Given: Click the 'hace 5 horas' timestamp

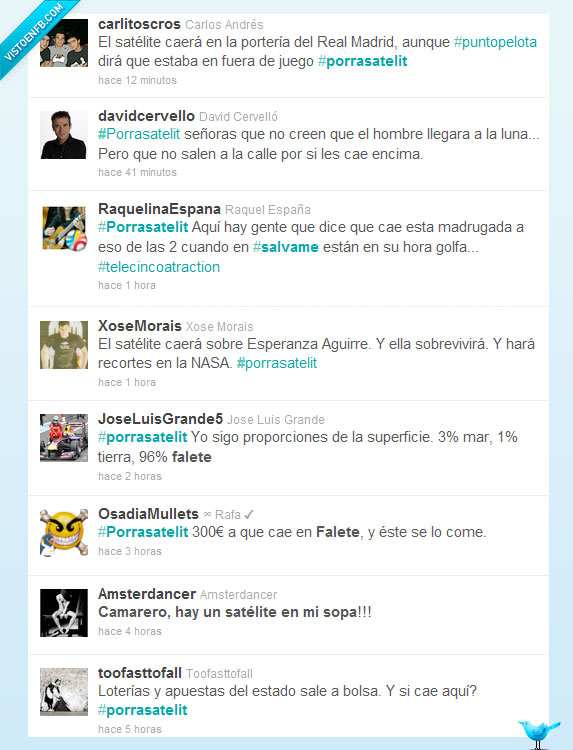Looking at the screenshot, I should [130, 729].
